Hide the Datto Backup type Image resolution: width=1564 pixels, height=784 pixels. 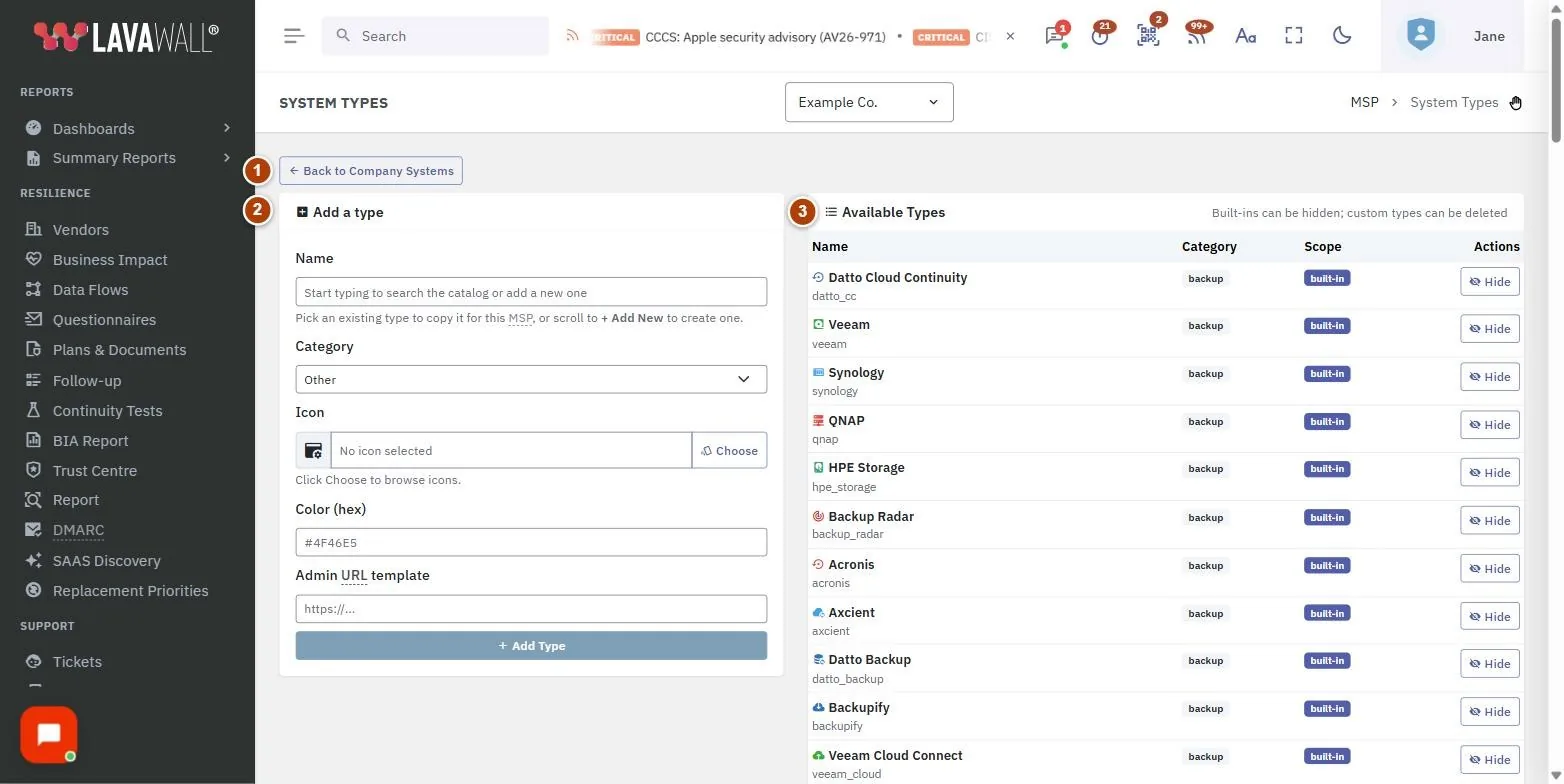[1489, 664]
